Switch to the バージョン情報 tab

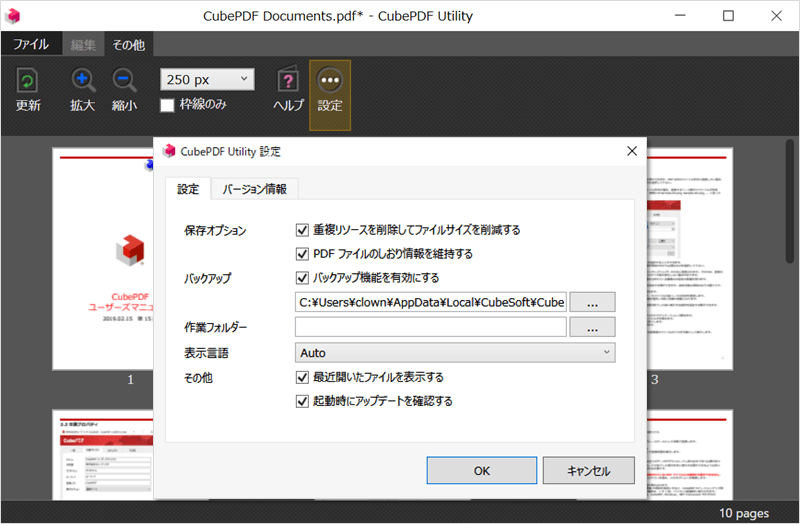255,189
